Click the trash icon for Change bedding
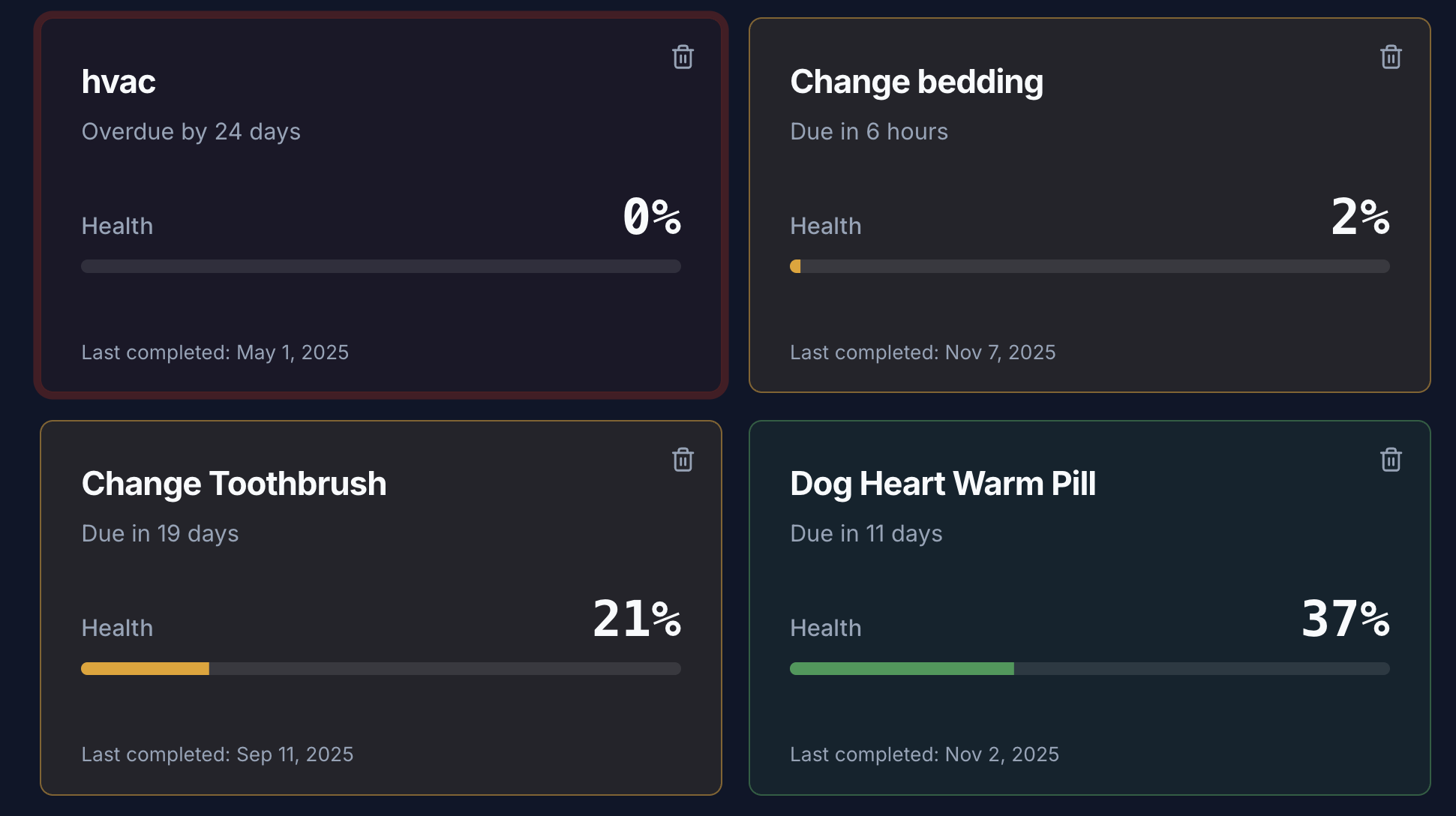This screenshot has height=816, width=1456. coord(1391,56)
